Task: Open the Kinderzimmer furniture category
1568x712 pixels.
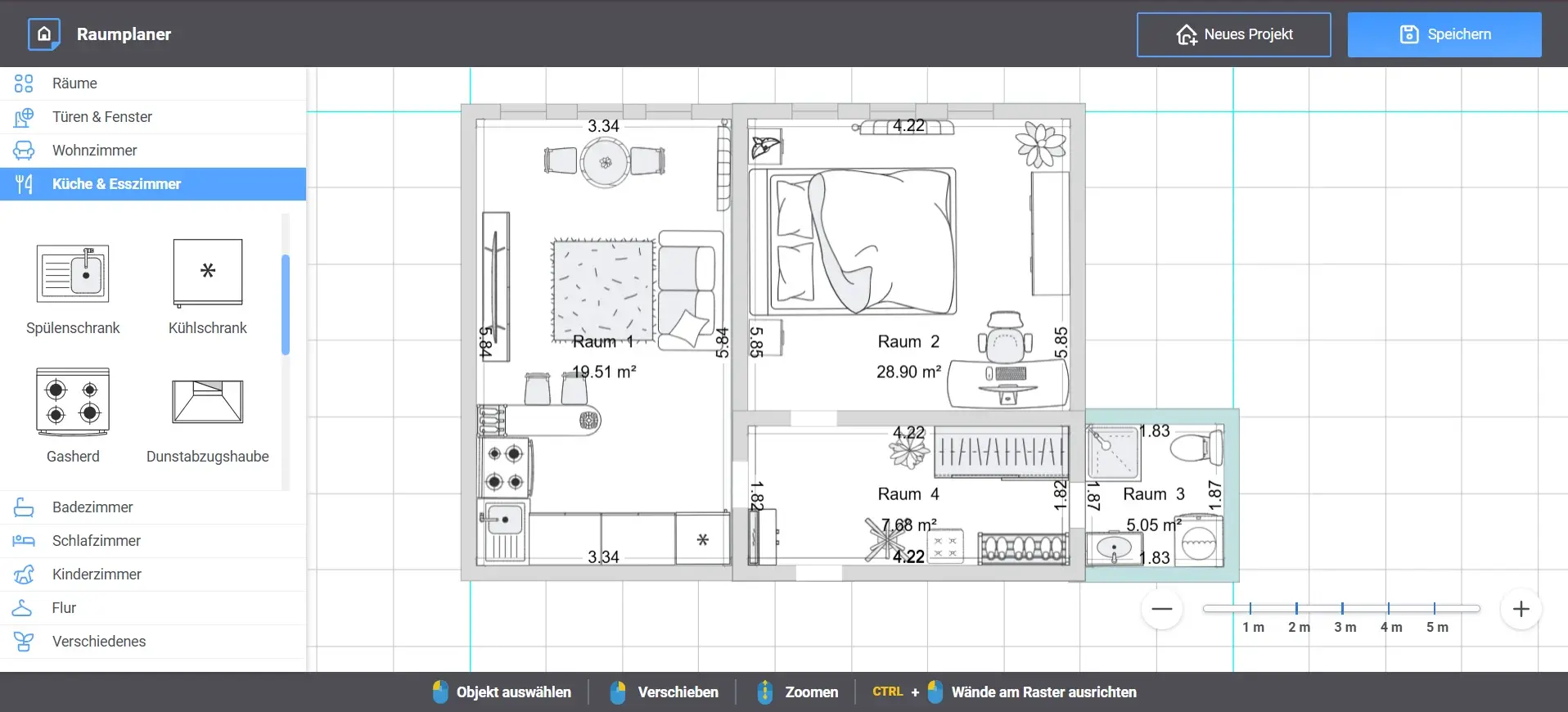Action: pos(153,575)
